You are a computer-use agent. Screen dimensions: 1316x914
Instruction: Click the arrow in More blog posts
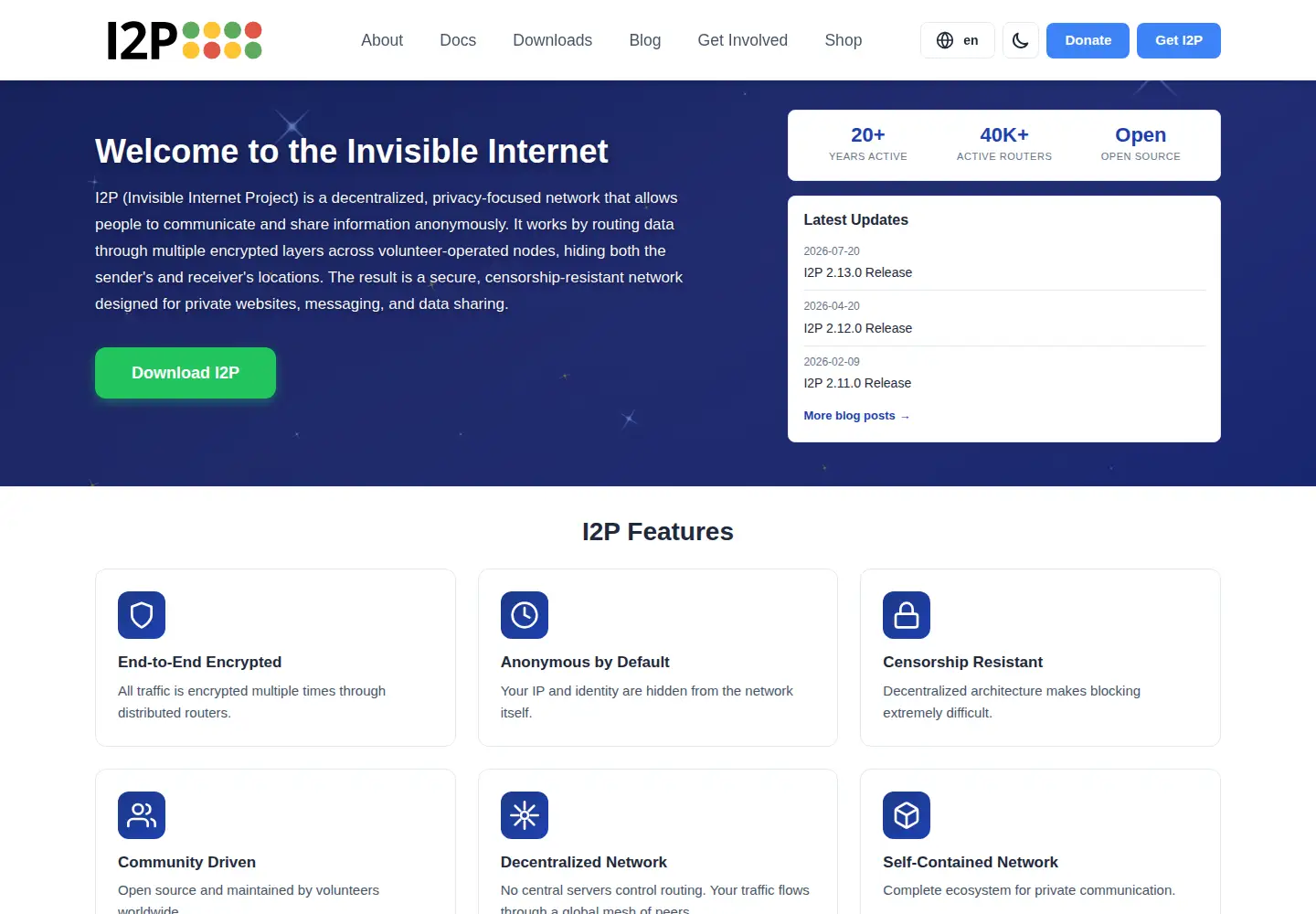(905, 417)
